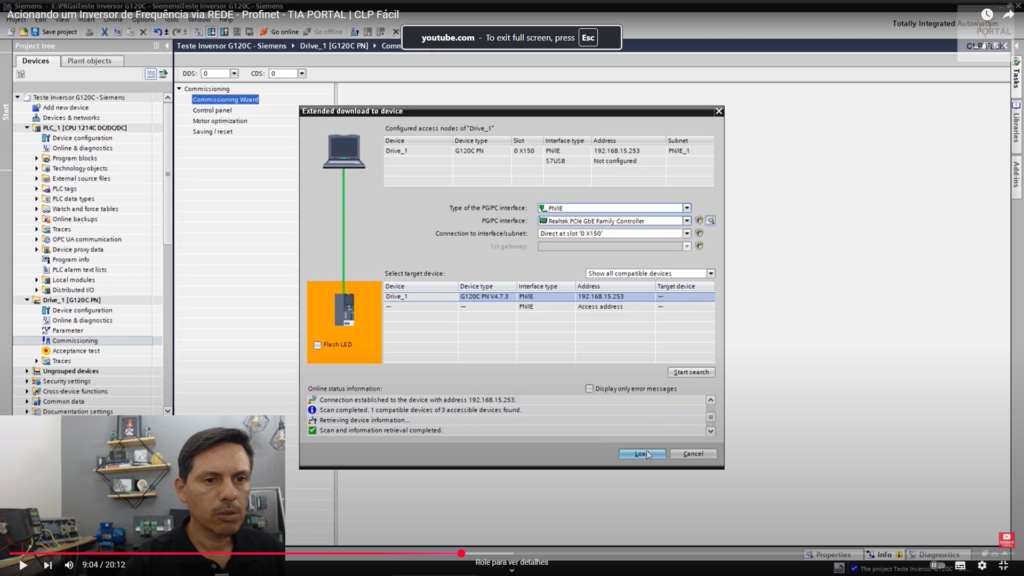Image resolution: width=1024 pixels, height=576 pixels.
Task: Select Control panel in commissioning list
Action: 212,110
